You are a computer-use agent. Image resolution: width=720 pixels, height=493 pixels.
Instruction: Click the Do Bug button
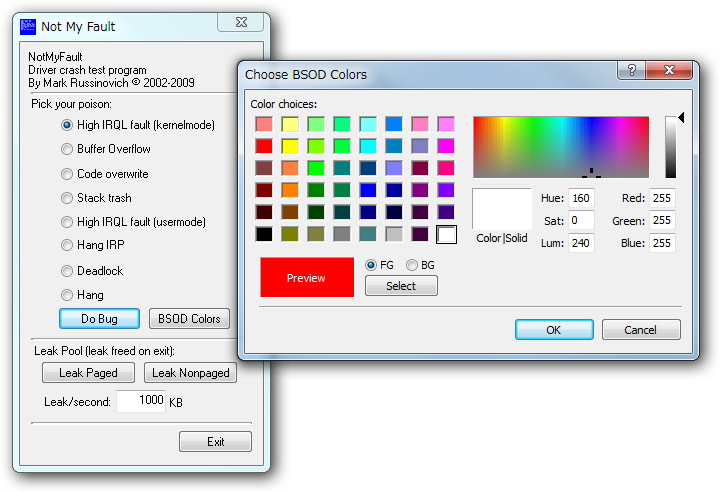click(x=99, y=319)
